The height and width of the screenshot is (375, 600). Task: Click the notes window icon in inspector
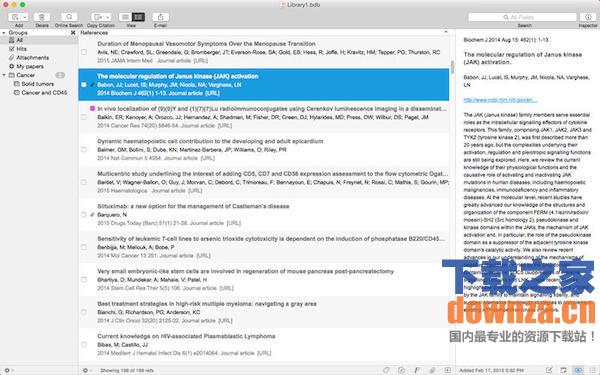pos(563,370)
